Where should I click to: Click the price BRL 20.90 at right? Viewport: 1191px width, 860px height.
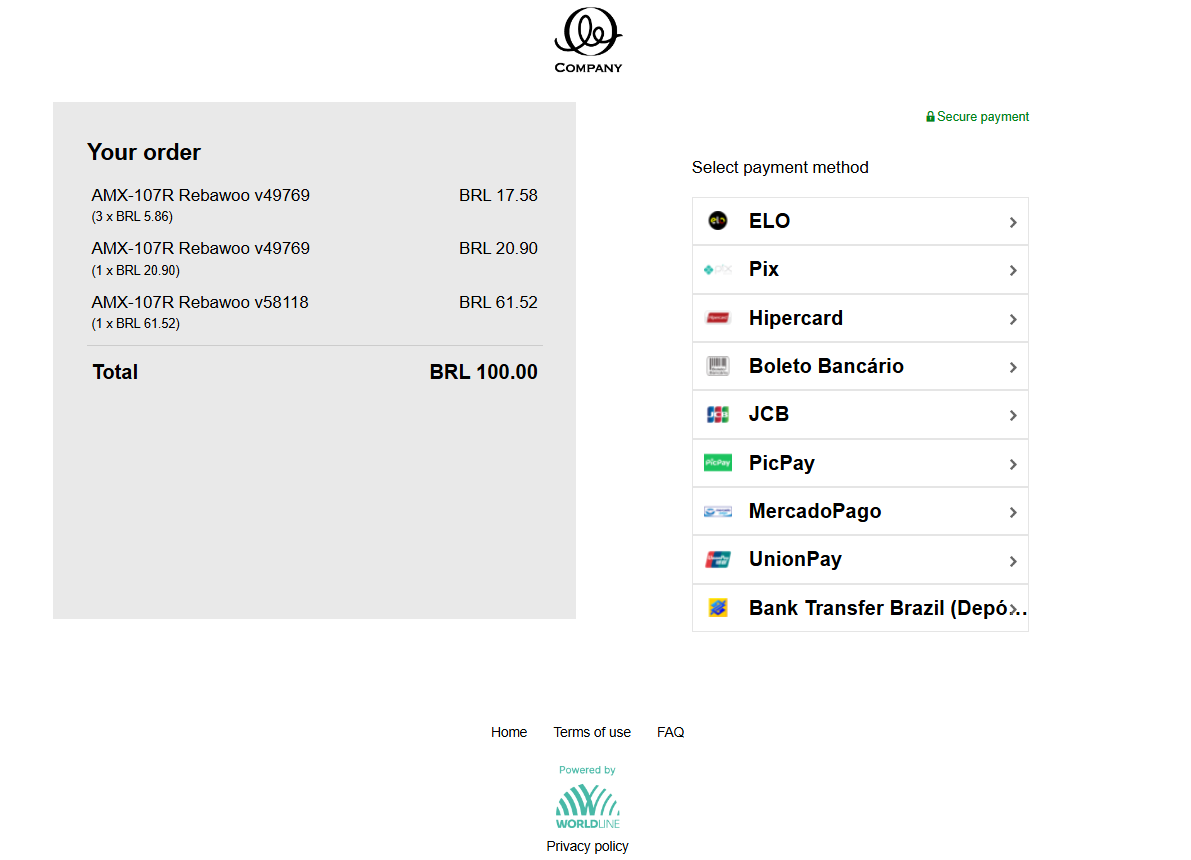(498, 248)
